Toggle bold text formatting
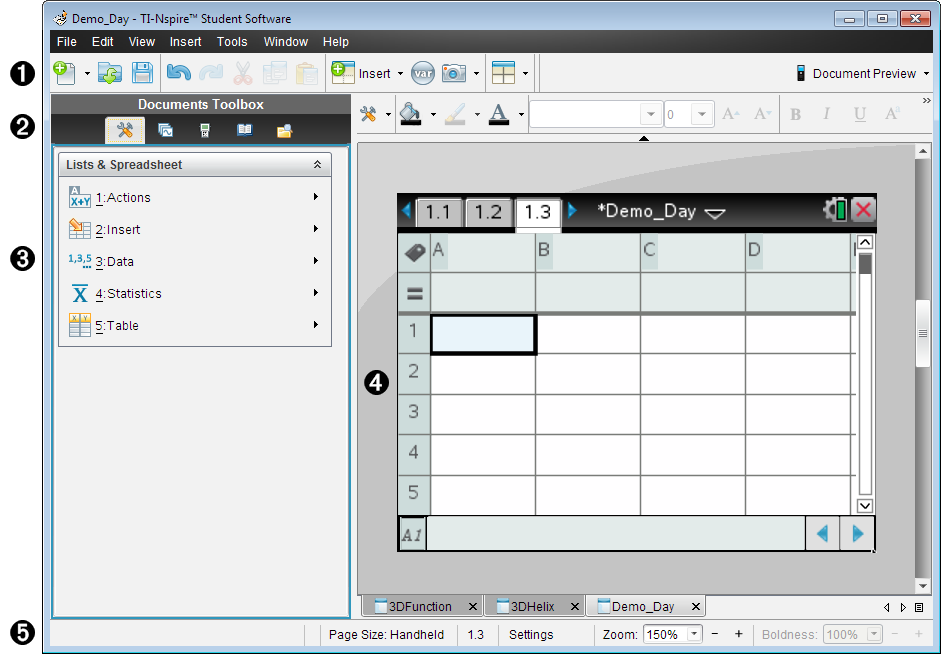 point(795,114)
